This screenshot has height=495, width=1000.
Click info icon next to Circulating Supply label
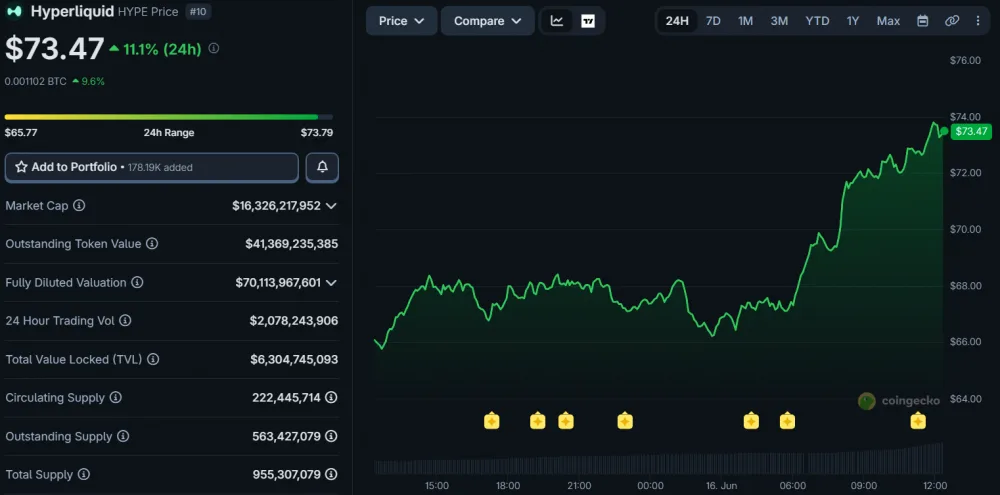tap(115, 397)
